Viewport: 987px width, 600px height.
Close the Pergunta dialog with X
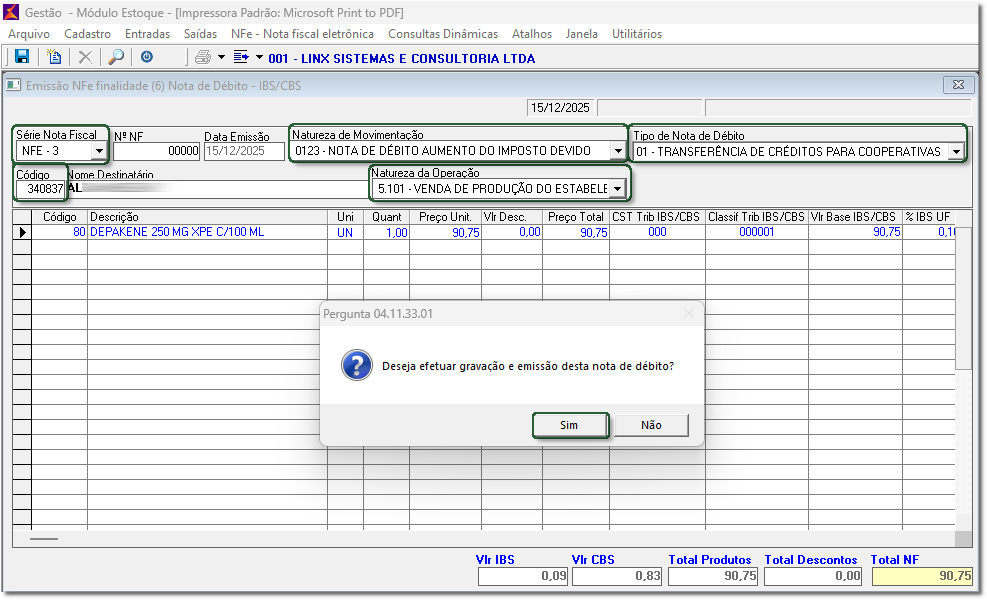click(x=689, y=314)
